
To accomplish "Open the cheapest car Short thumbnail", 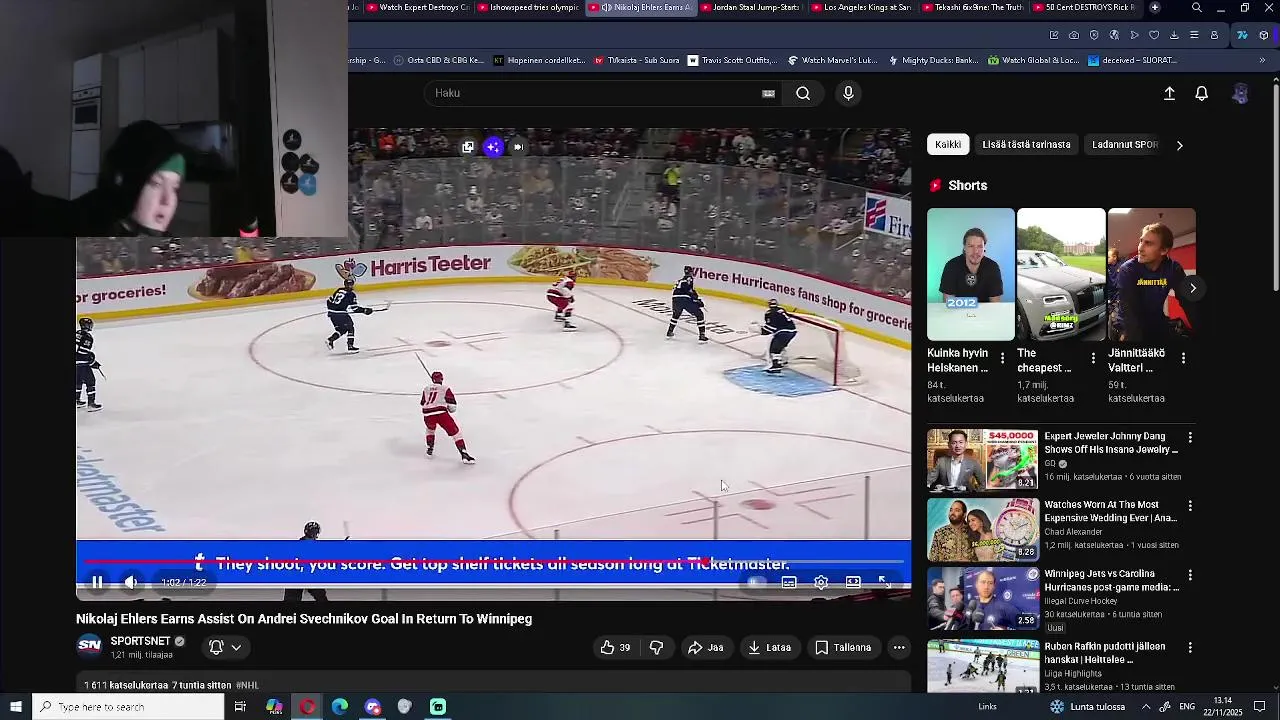I will coord(1061,275).
